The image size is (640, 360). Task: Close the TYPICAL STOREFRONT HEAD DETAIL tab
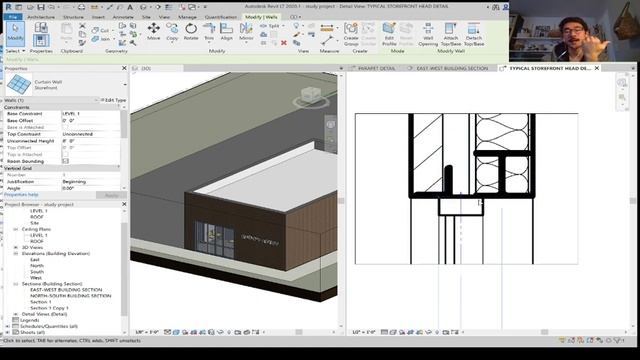(x=597, y=68)
